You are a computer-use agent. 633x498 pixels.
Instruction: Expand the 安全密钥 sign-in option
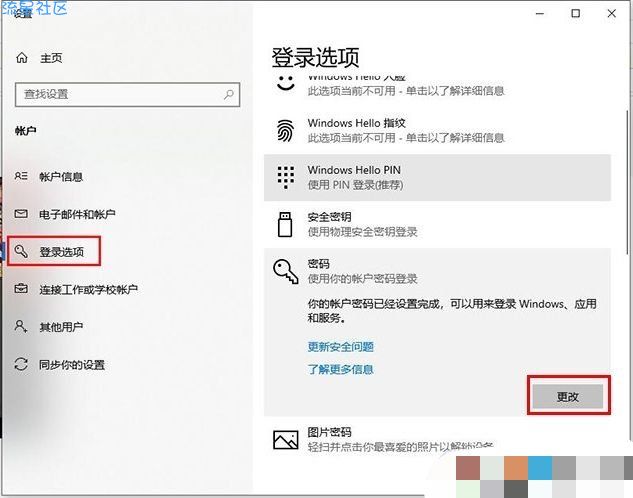tap(437, 224)
